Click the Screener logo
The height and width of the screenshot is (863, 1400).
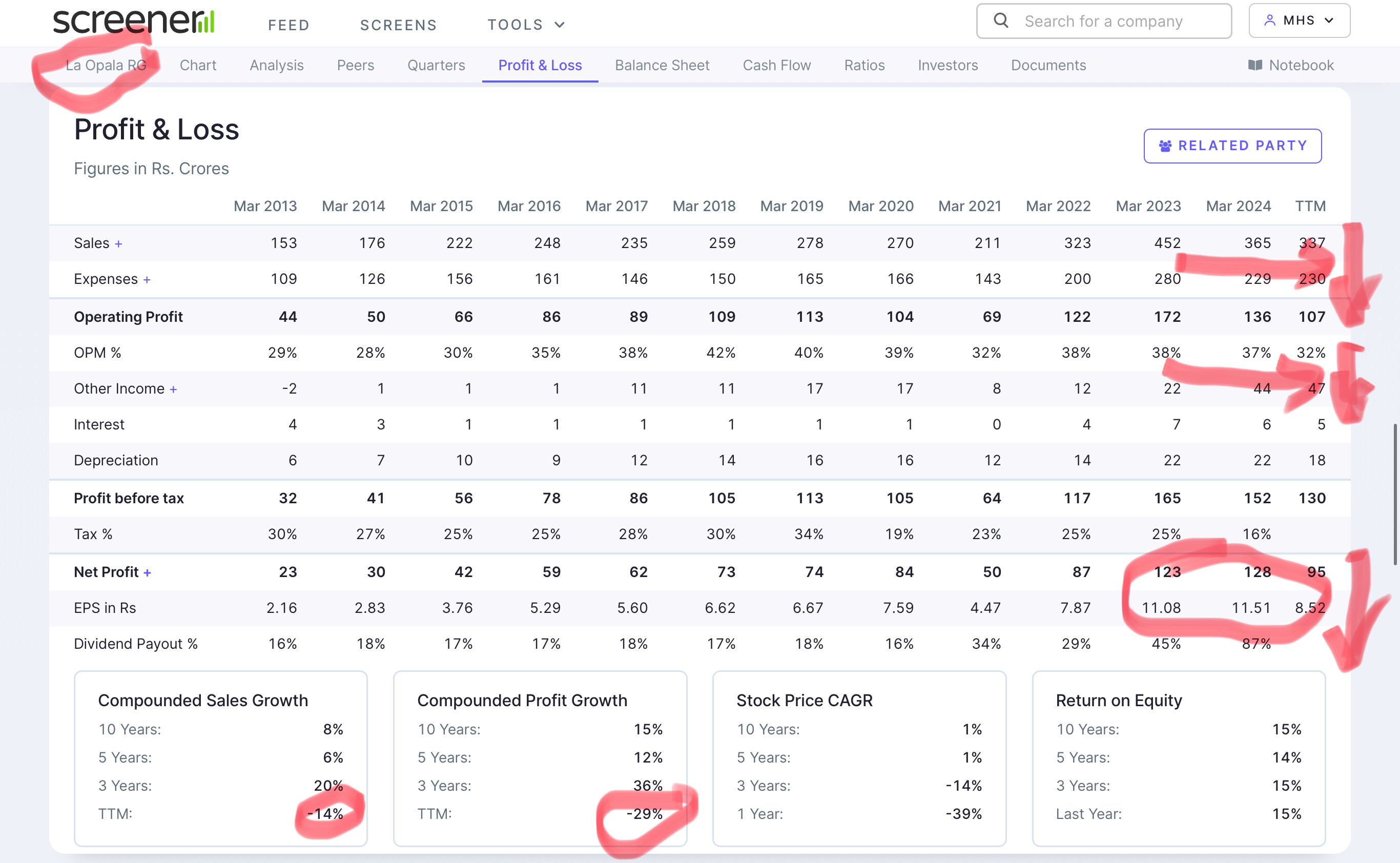click(x=133, y=22)
